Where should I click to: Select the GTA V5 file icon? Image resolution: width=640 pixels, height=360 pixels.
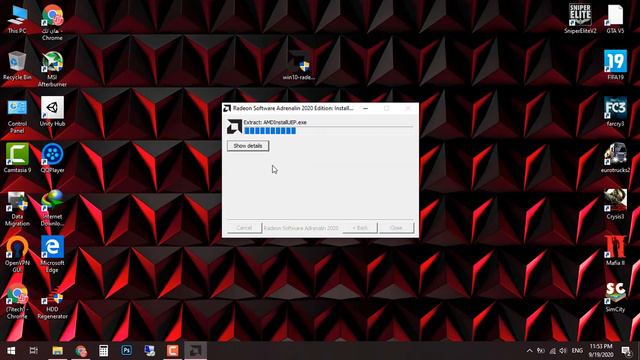point(615,20)
